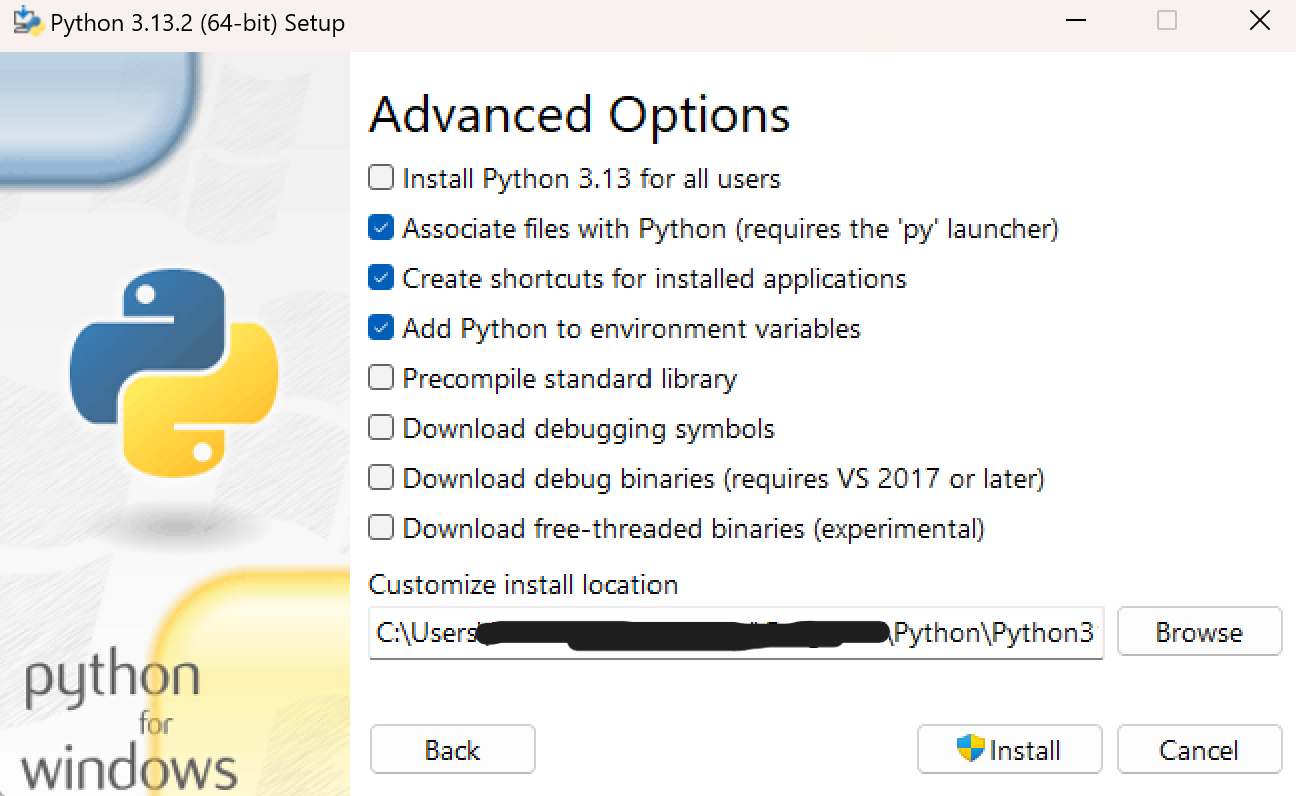Uncheck Associate files with Python option
Screen dimensions: 1296x796
tap(381, 228)
